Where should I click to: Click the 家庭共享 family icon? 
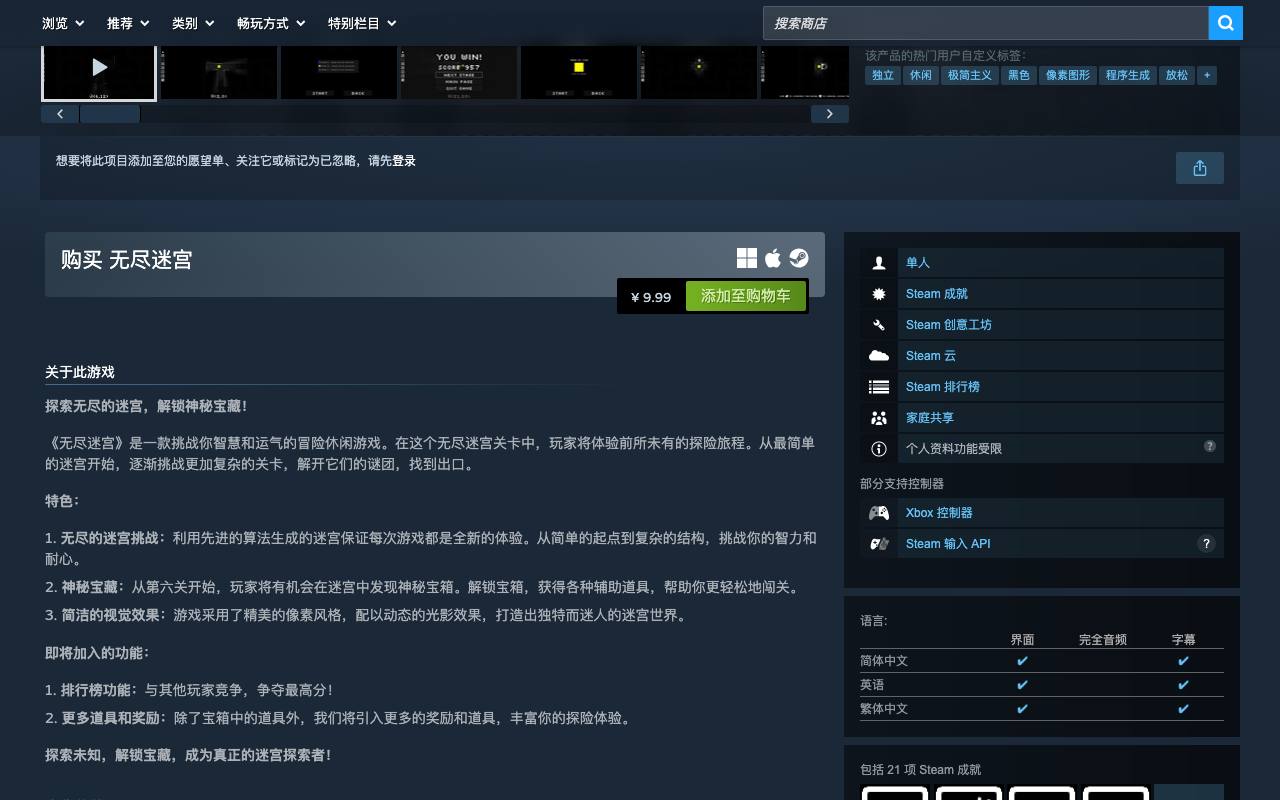[x=879, y=418]
